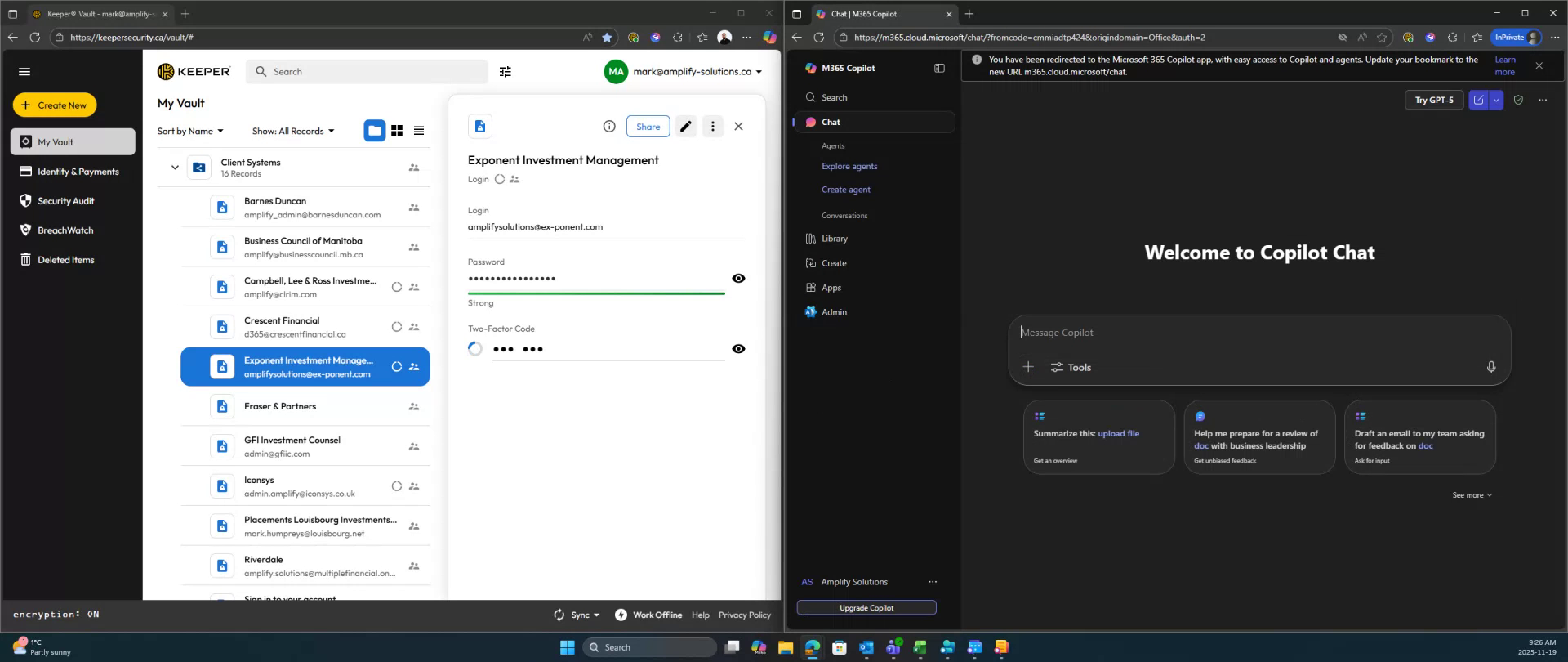Viewport: 1568px width, 662px height.
Task: Open Keeper search filter settings icon
Action: [x=506, y=72]
